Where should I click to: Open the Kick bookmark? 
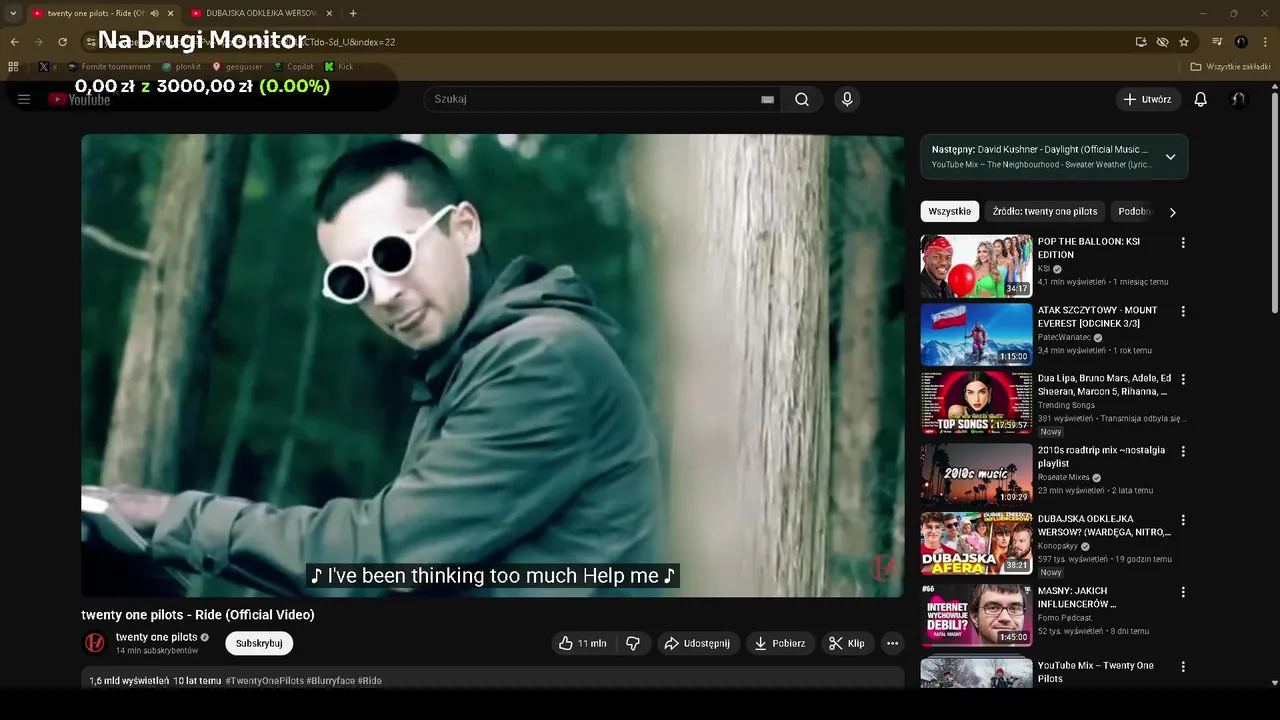point(339,67)
